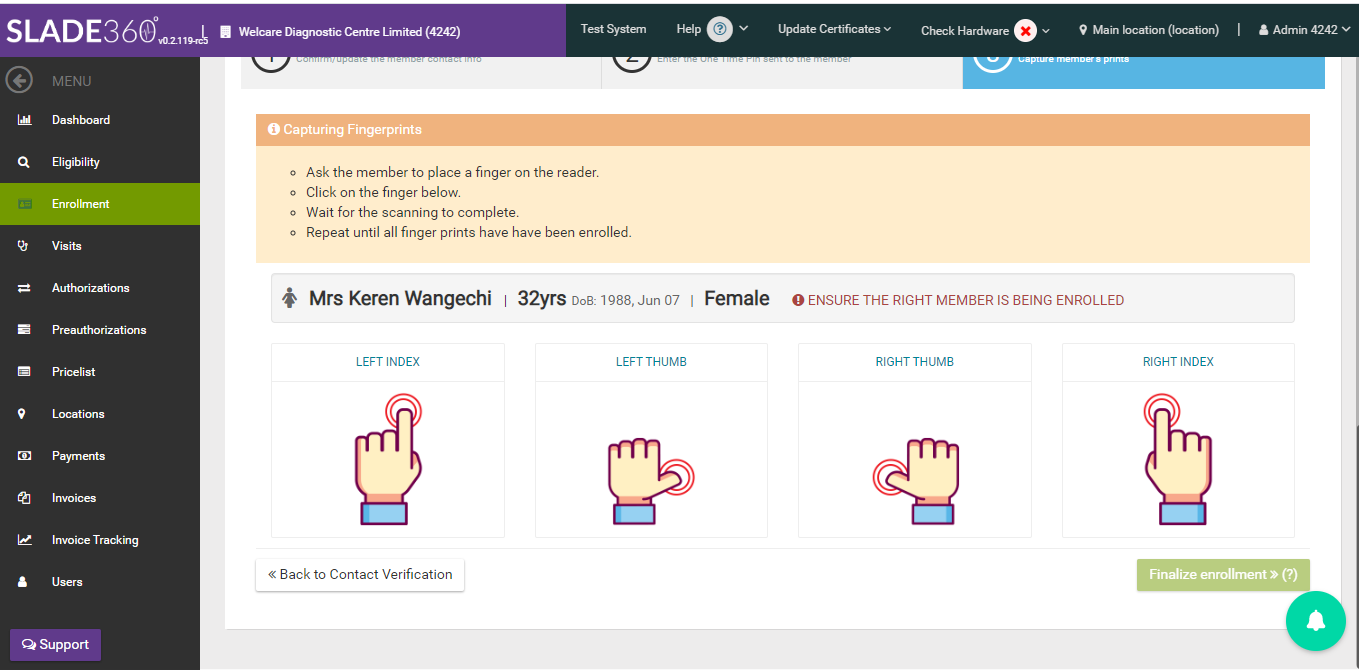Open the Invoice Tracking menu item
The image size is (1359, 670).
click(x=100, y=540)
